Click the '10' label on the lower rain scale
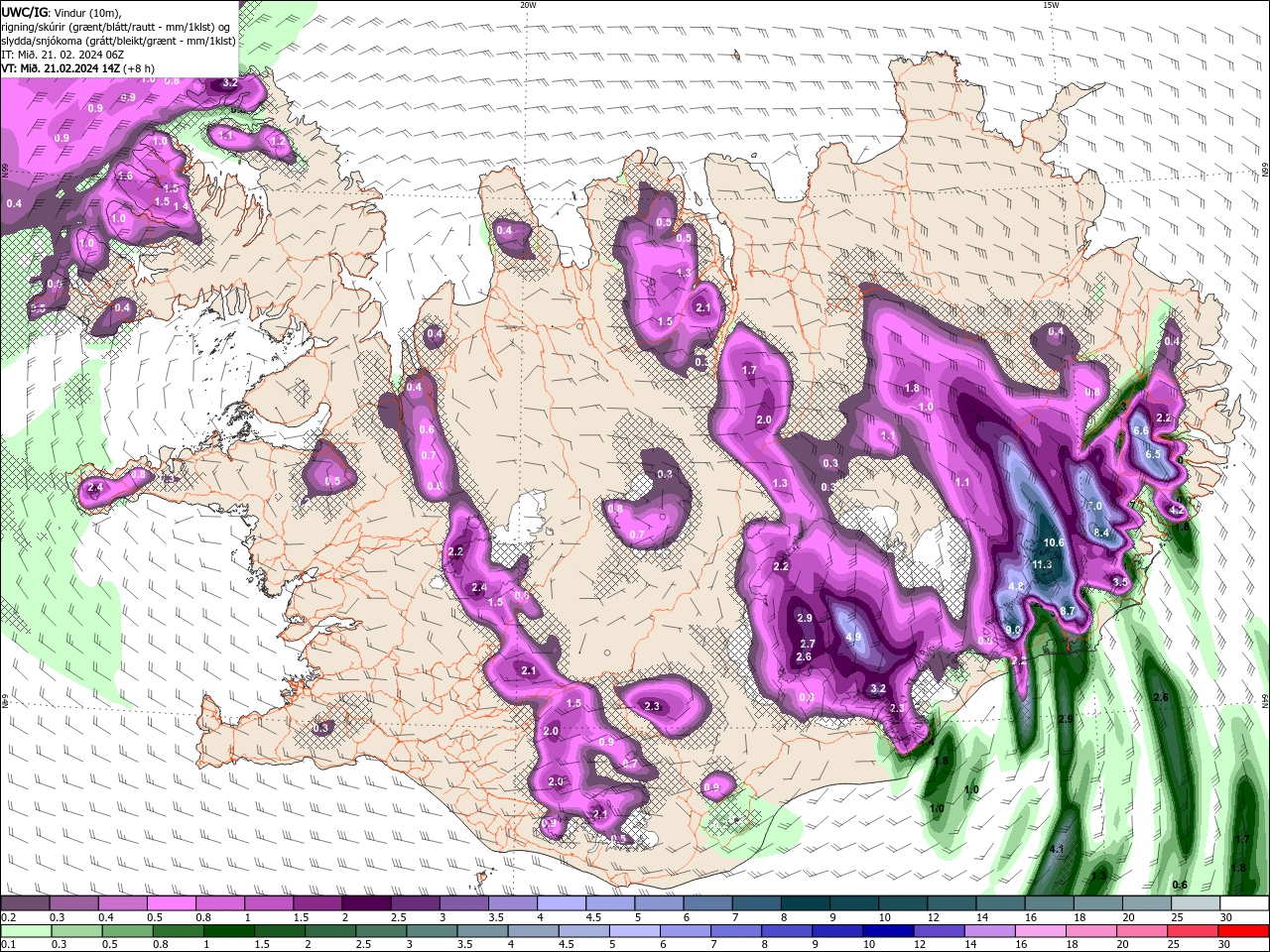1270x952 pixels. [869, 945]
